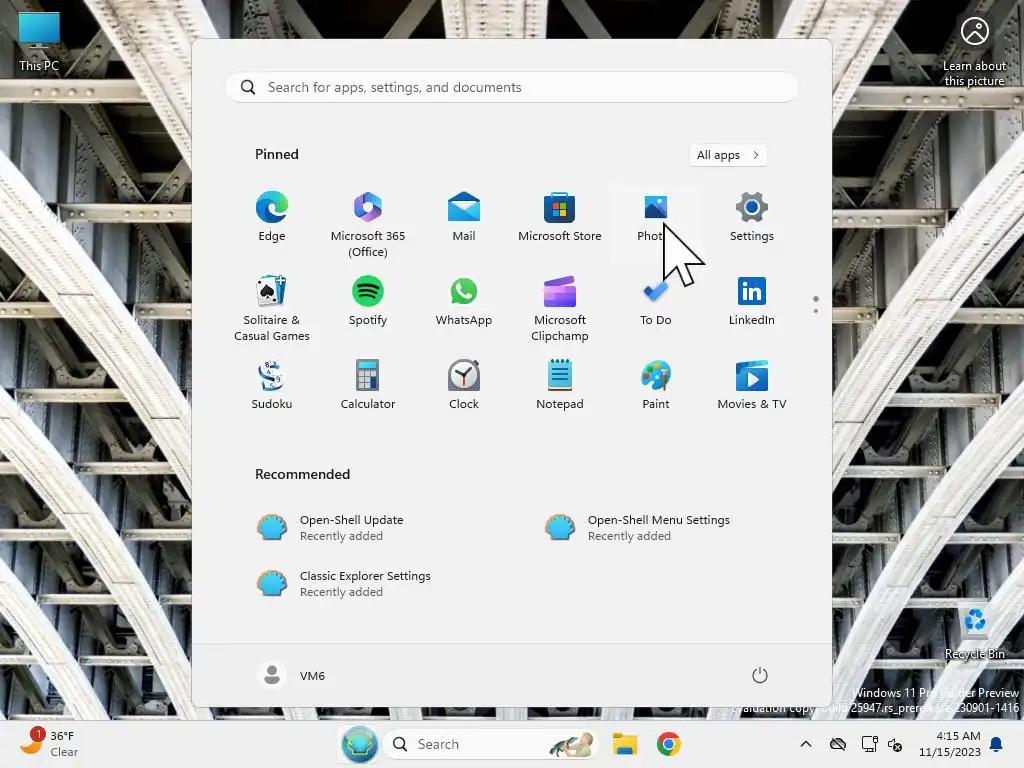Image resolution: width=1024 pixels, height=768 pixels.
Task: Click the Start menu search field
Action: click(x=511, y=87)
